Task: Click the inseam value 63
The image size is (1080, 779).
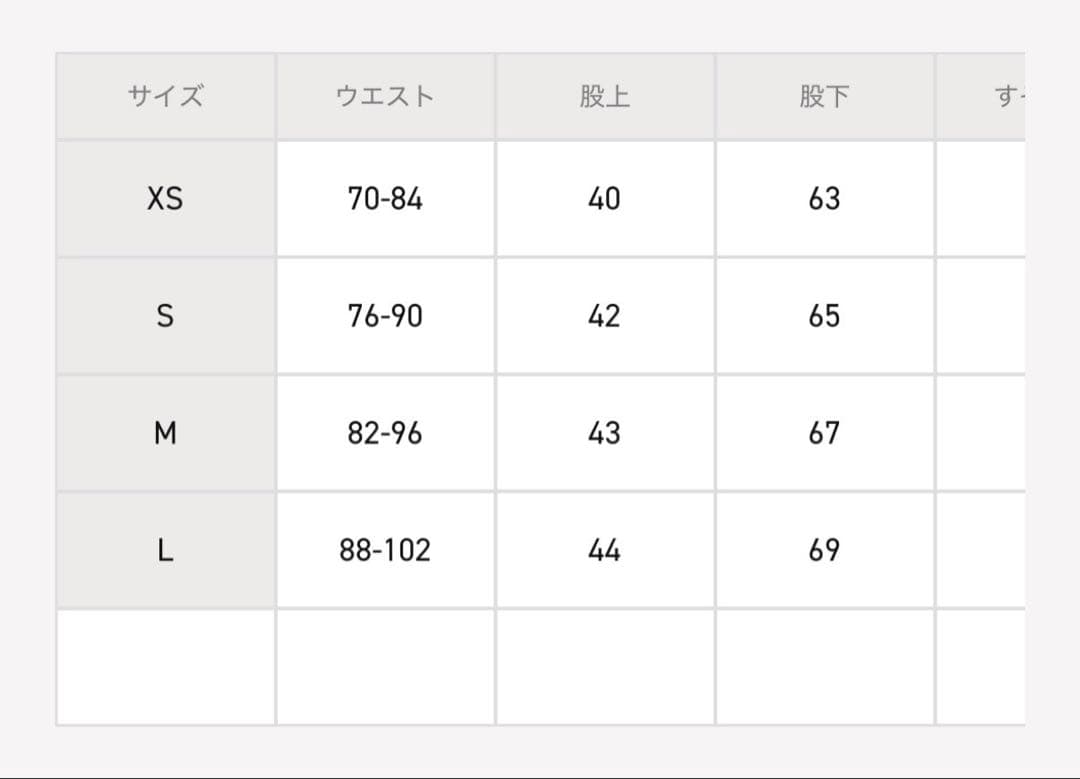Action: [x=824, y=199]
